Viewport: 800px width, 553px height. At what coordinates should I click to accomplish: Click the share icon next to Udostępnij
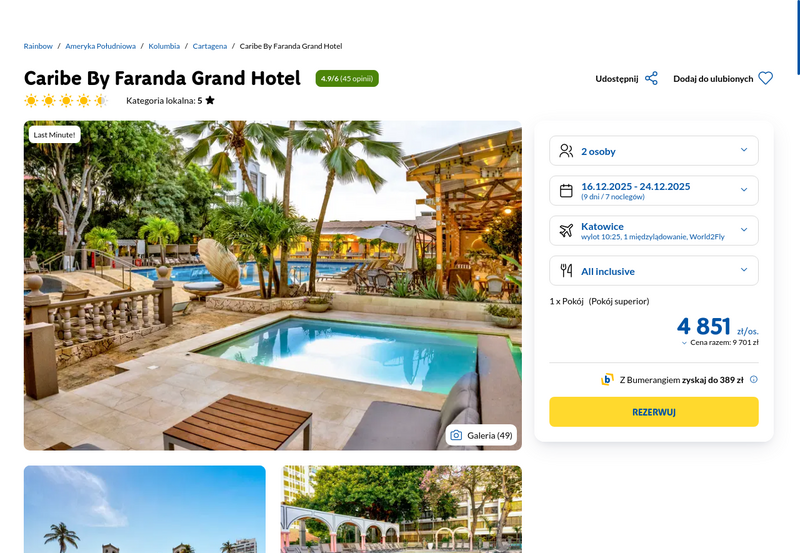pyautogui.click(x=651, y=79)
